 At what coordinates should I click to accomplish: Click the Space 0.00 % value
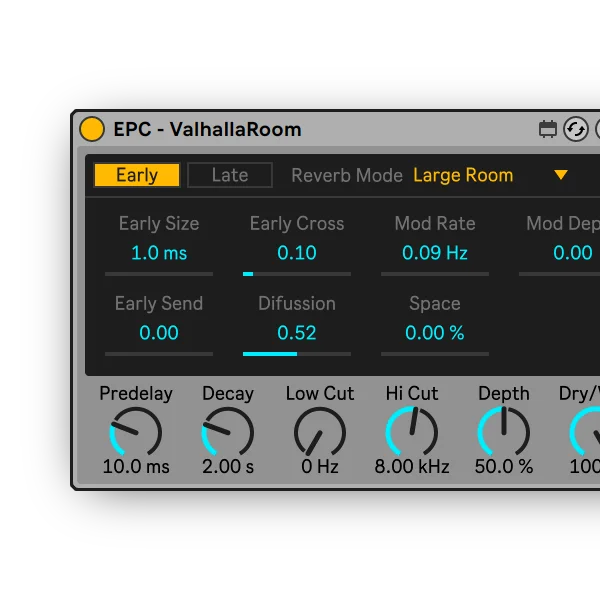coord(435,333)
